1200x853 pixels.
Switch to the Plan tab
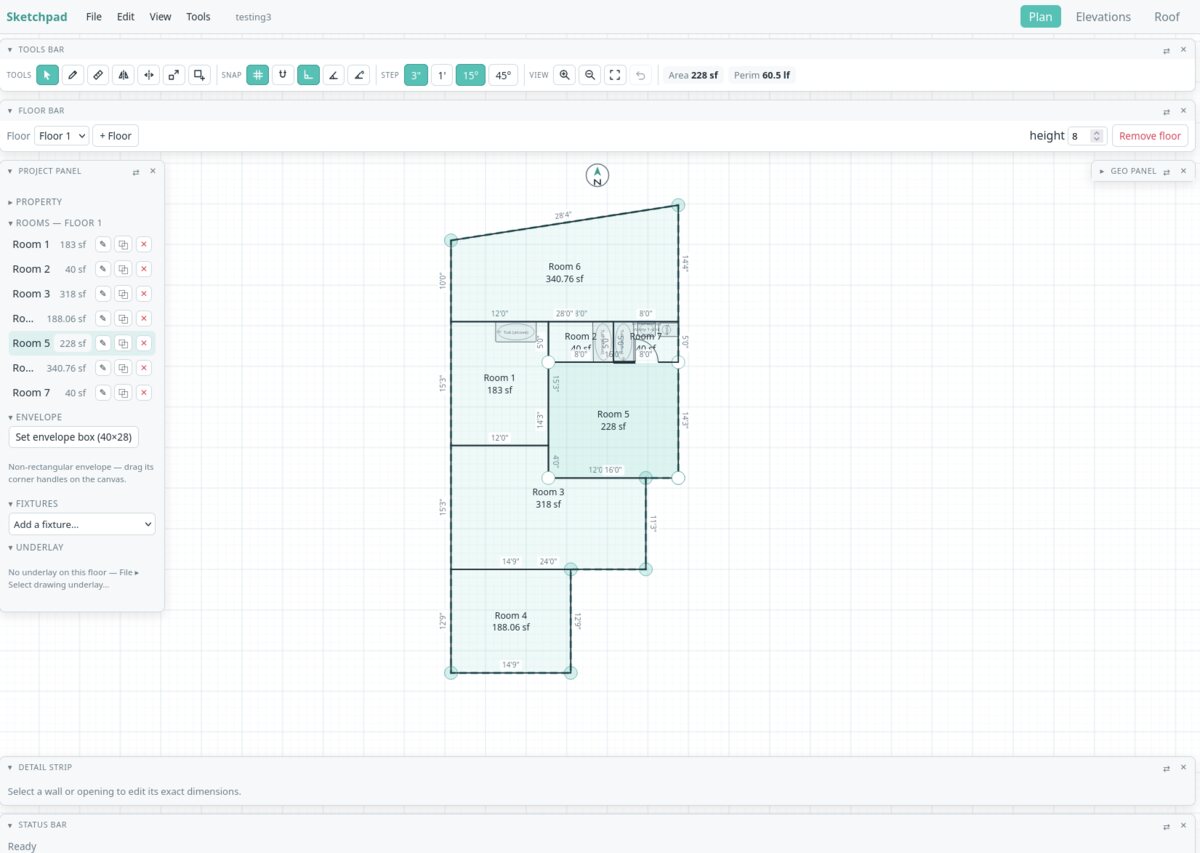point(1040,17)
